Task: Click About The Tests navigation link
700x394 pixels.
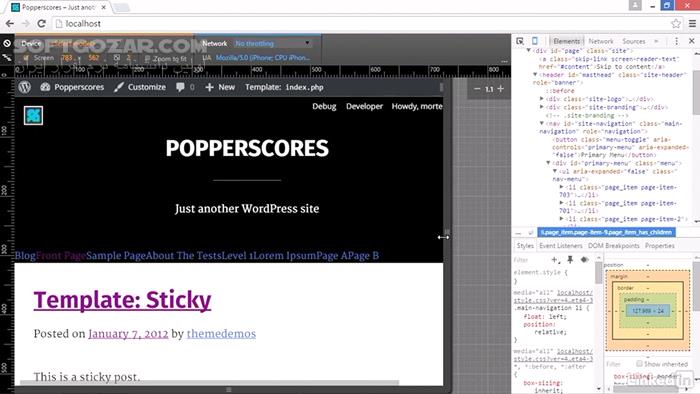Action: (x=184, y=256)
